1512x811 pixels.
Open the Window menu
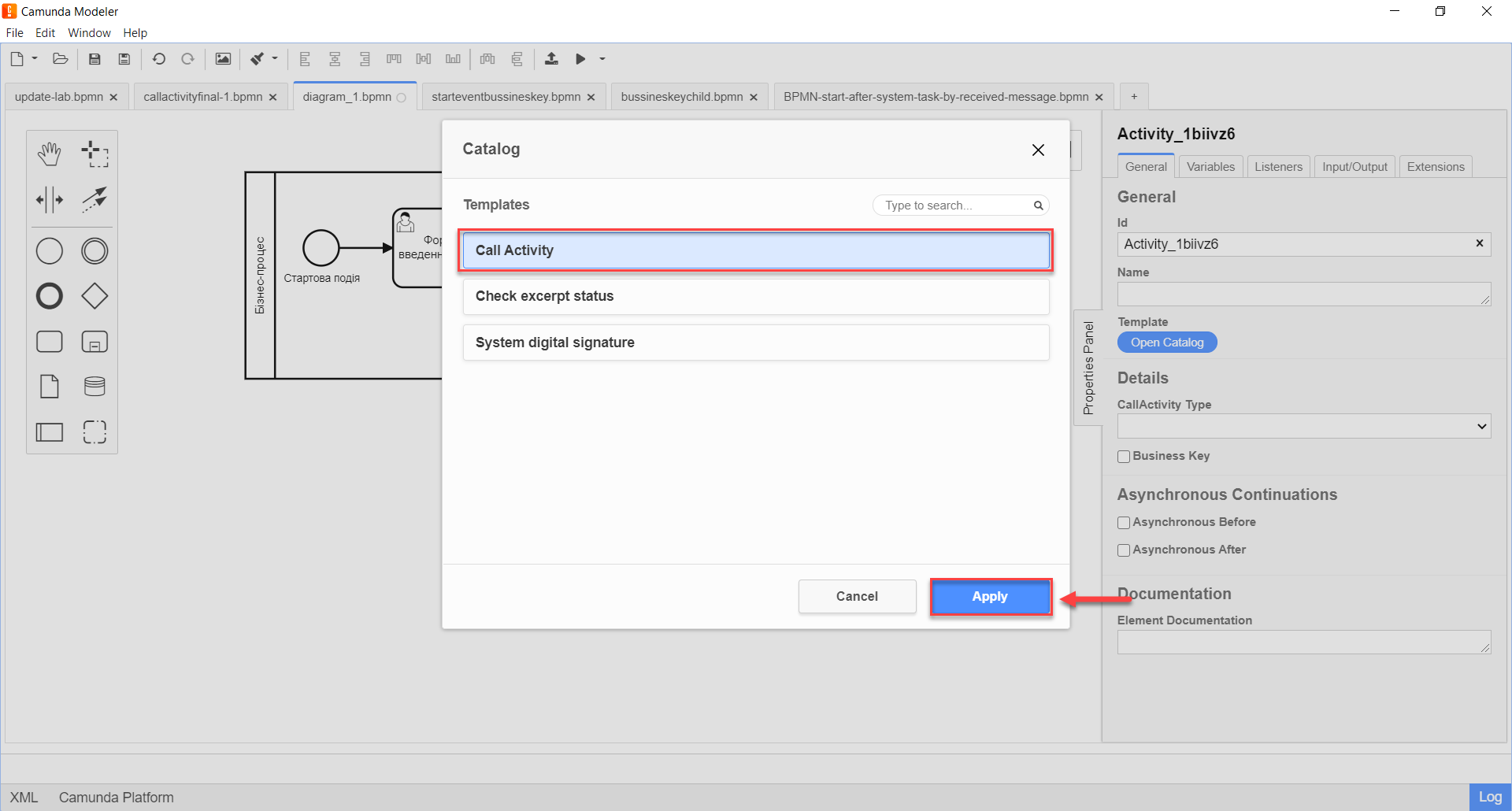[89, 33]
